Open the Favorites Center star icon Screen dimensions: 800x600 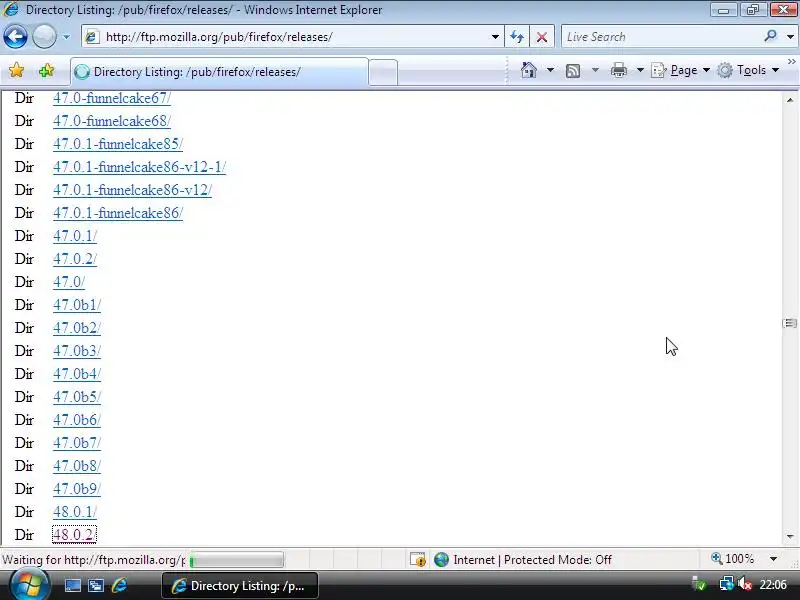(x=16, y=70)
